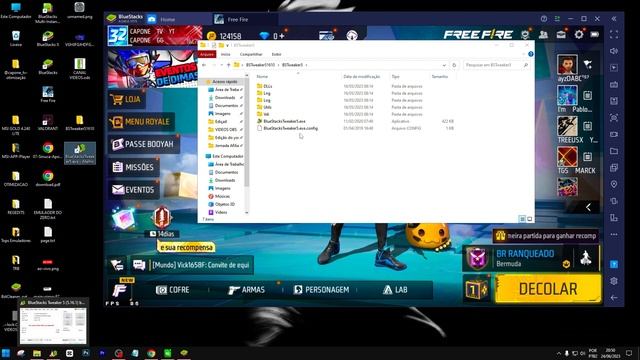Toggle BlueStacks fullscreen icon
640x360 pixels.
coord(614,35)
